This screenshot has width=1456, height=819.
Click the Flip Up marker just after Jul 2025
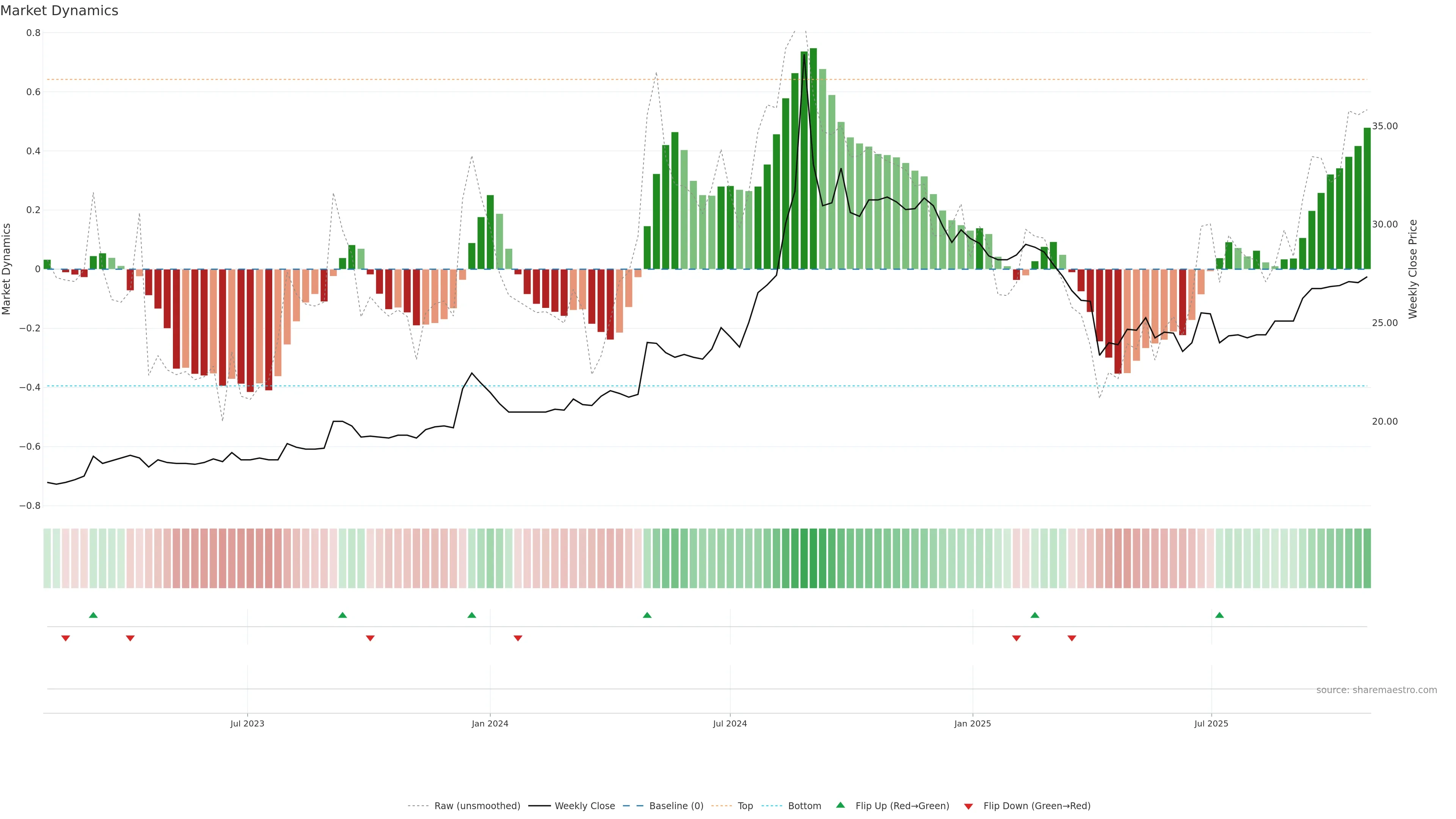pos(1219,615)
